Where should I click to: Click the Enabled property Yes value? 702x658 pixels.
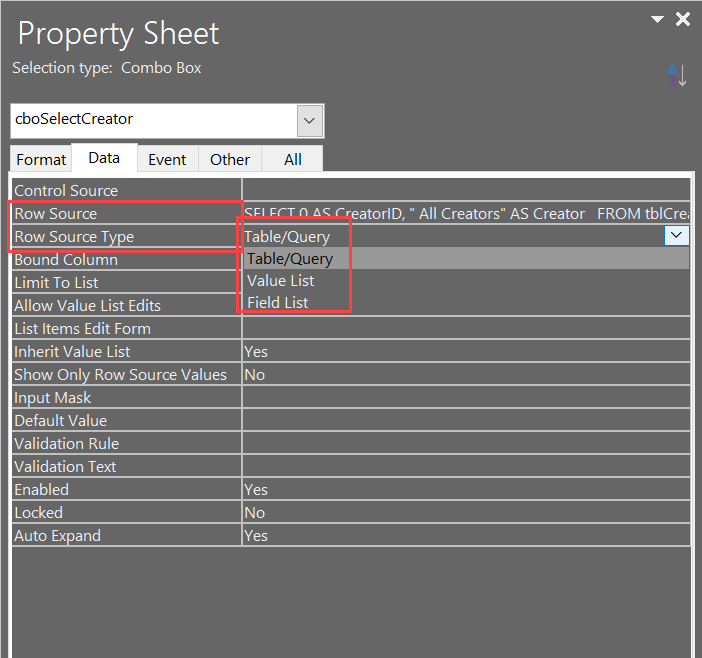465,489
